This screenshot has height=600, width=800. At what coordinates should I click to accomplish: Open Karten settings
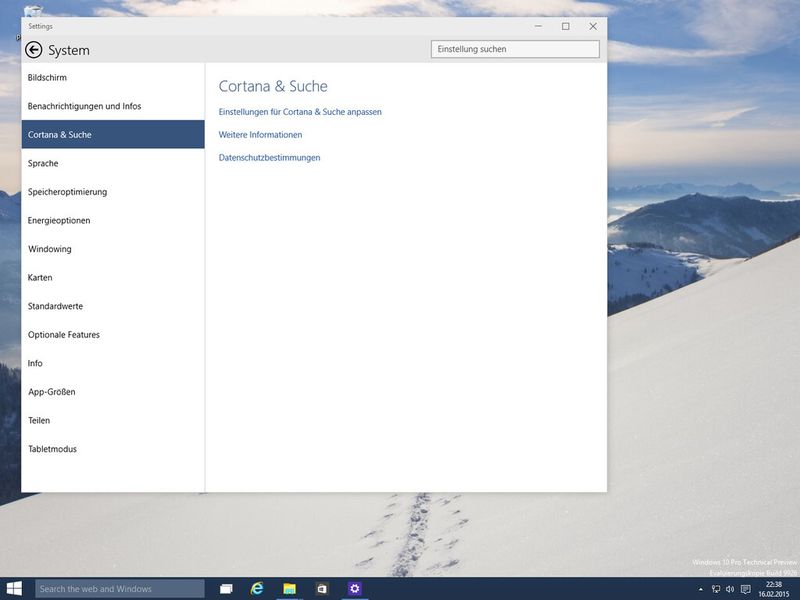[x=113, y=278]
